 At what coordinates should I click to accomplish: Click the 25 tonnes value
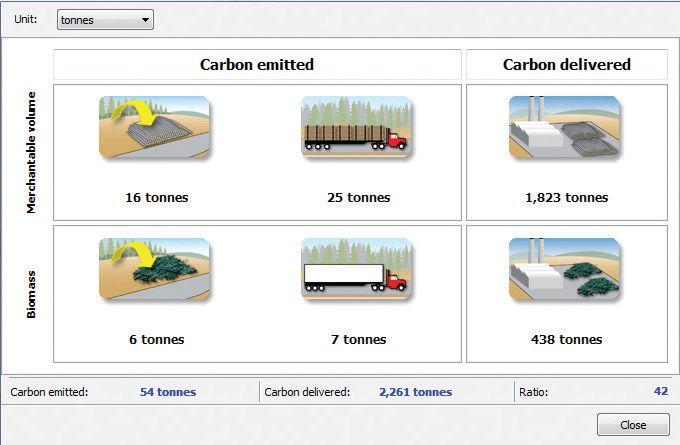click(x=358, y=197)
